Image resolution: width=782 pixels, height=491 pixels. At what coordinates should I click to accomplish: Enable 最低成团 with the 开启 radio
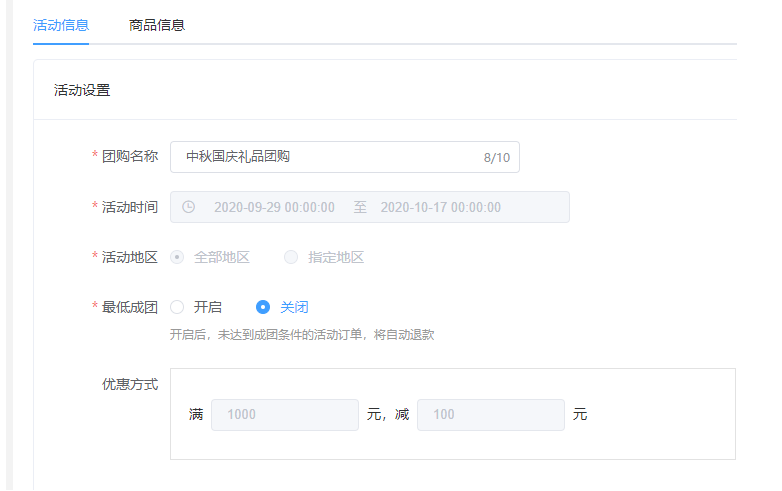click(178, 307)
